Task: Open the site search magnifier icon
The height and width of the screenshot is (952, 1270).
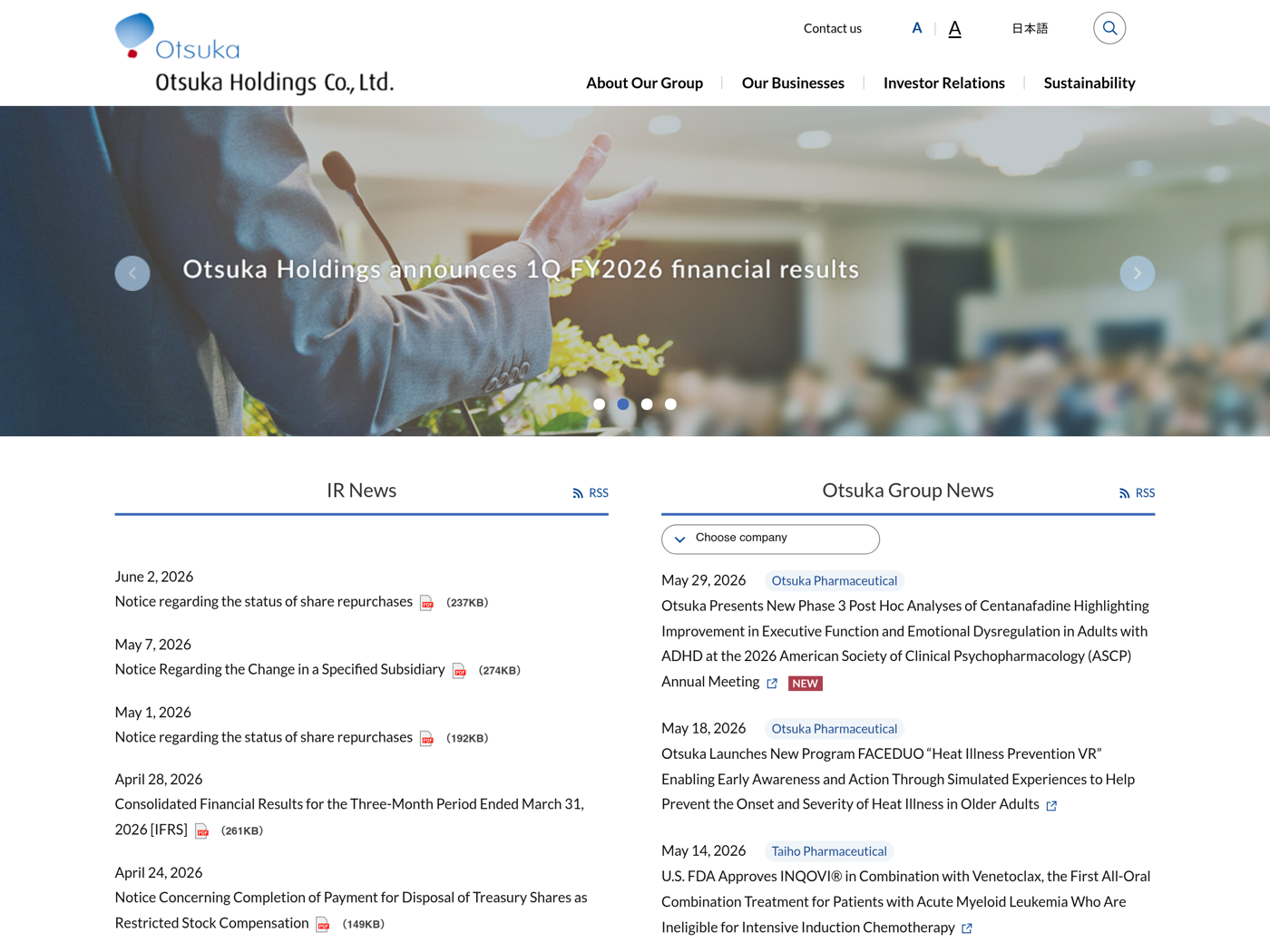Action: pos(1109,28)
